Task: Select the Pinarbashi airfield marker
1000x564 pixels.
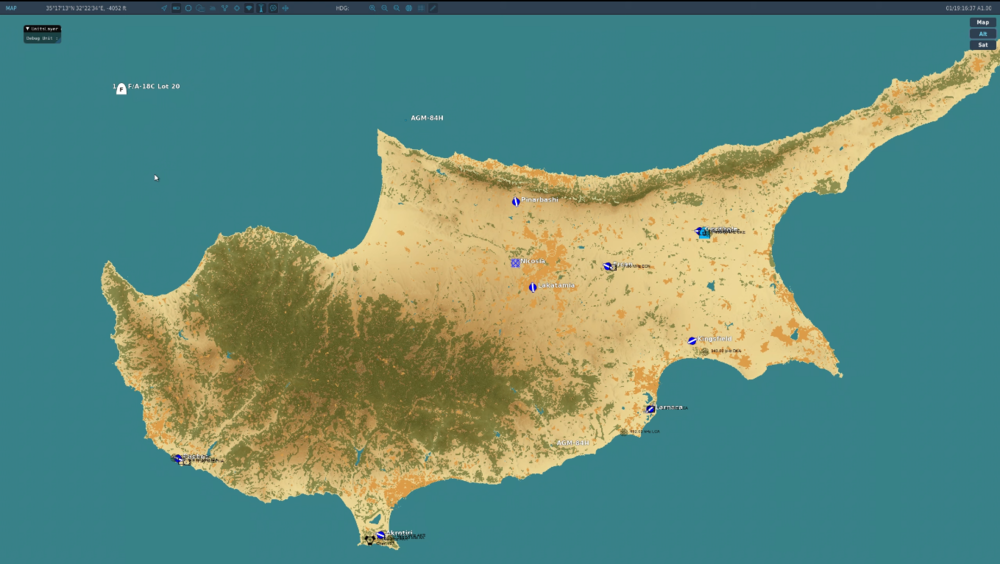Action: [516, 202]
